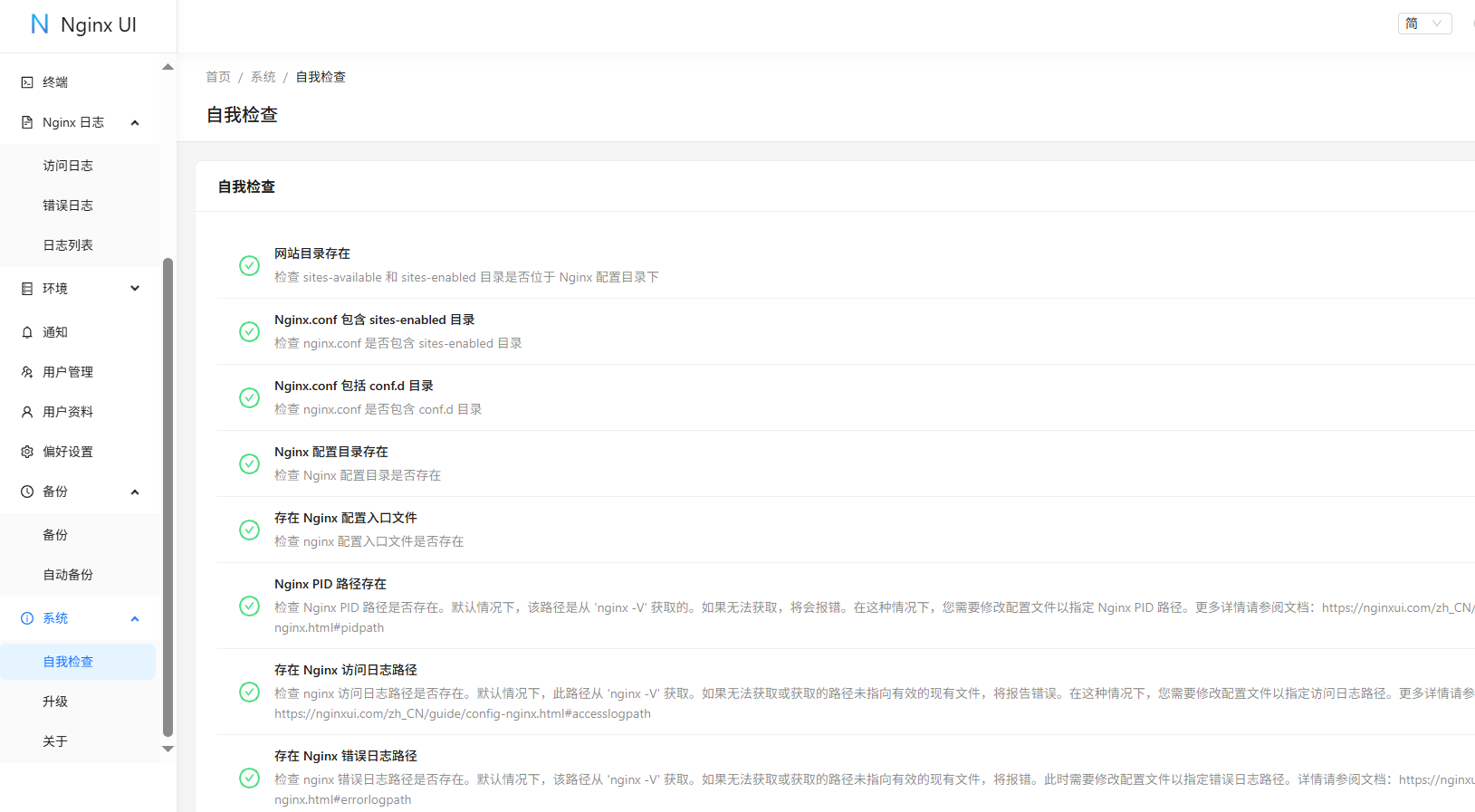
Task: Go to 用户管理 page
Action: point(80,372)
